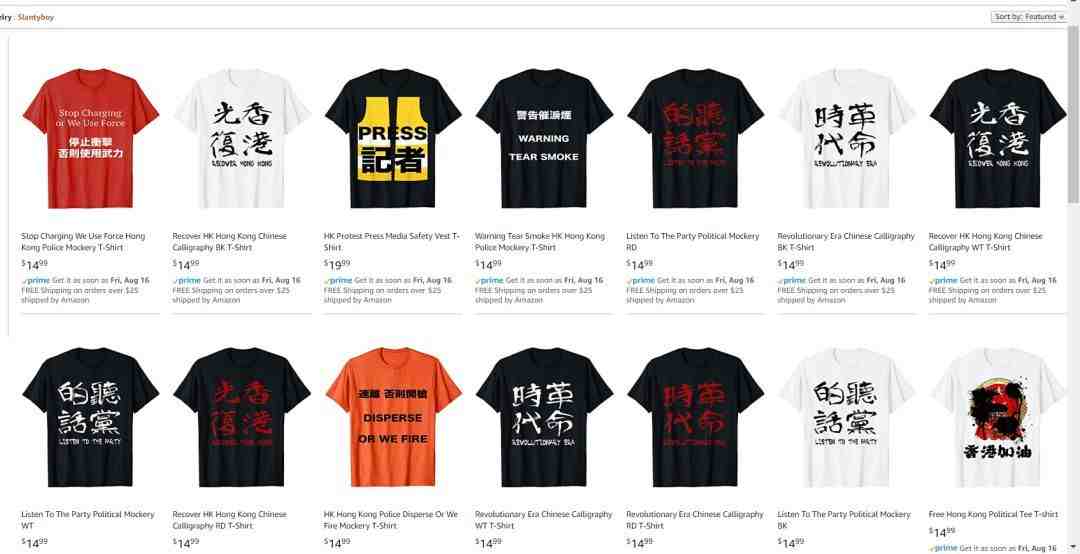Screen dimensions: 1080x554
Task: Click the Revolutionary Era Chinese Calligraphy BK title
Action: [x=846, y=241]
